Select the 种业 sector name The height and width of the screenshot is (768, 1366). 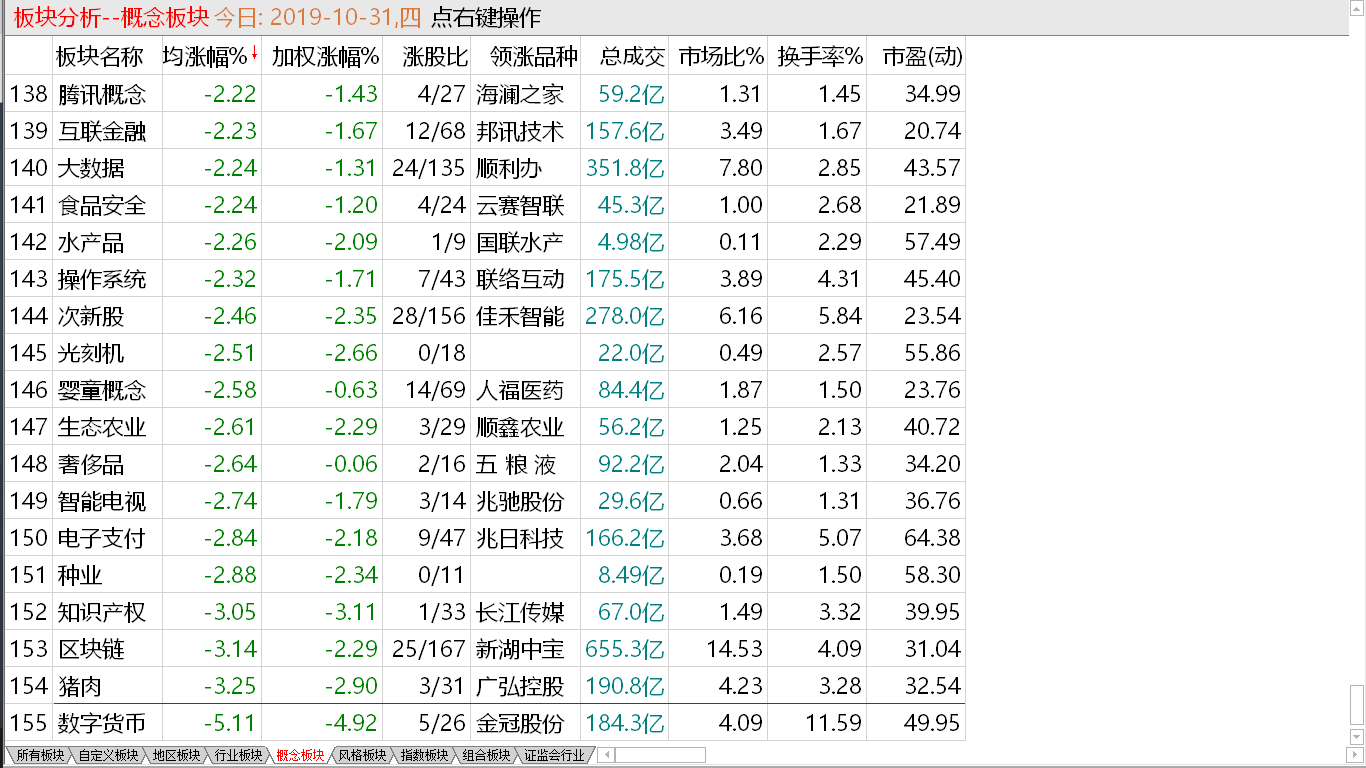point(80,575)
